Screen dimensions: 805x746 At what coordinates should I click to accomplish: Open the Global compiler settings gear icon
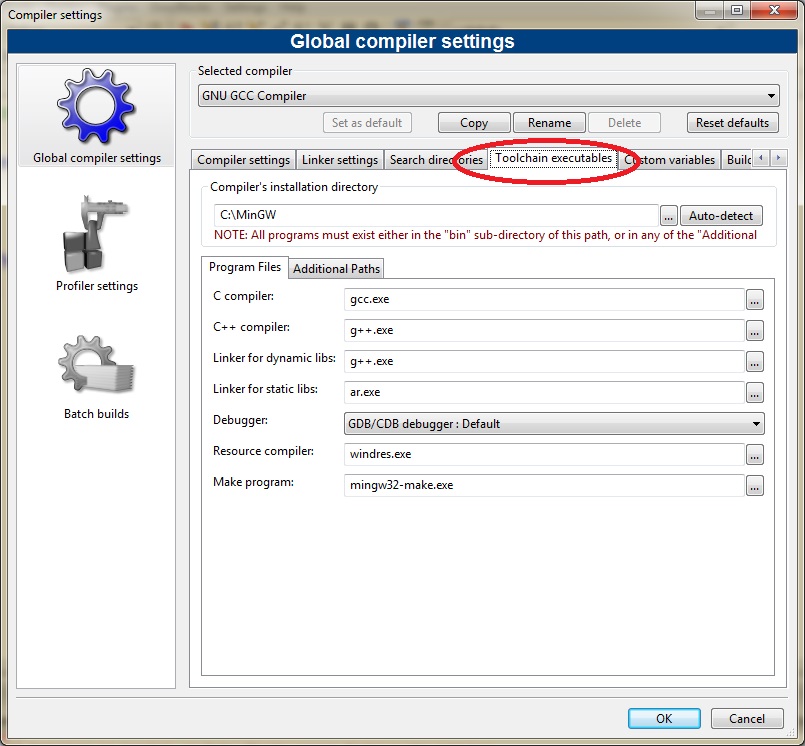[96, 106]
